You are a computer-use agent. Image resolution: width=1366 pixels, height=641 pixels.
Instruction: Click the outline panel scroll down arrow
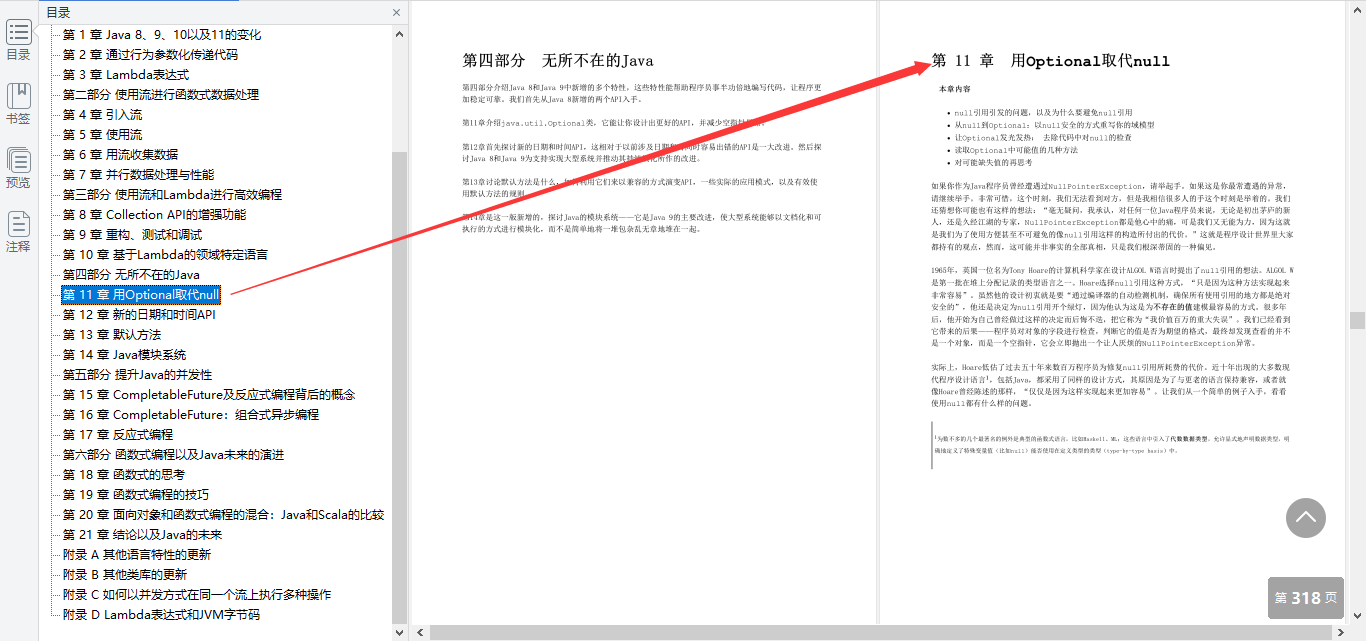399,632
